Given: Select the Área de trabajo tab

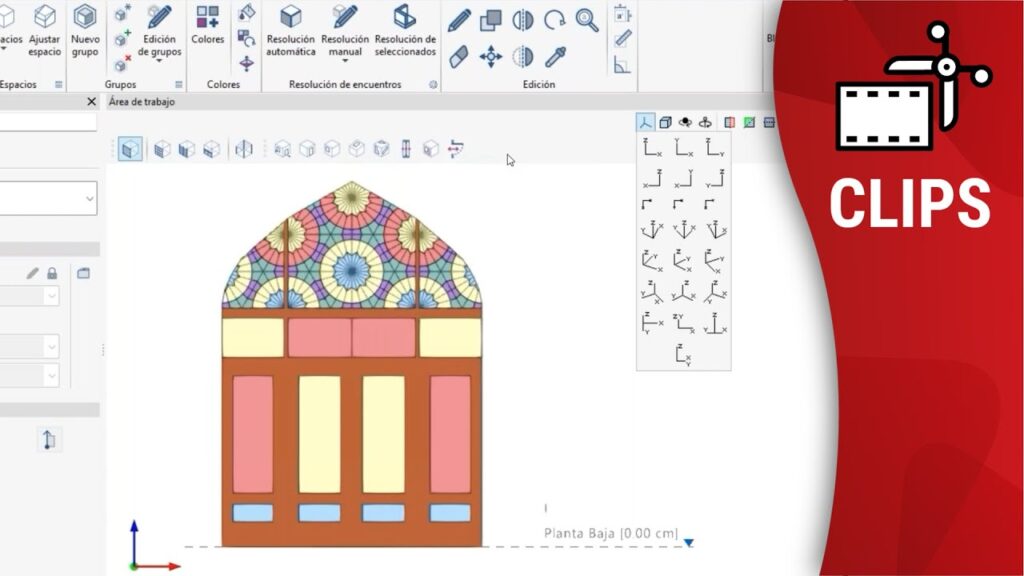Looking at the screenshot, I should [x=141, y=102].
